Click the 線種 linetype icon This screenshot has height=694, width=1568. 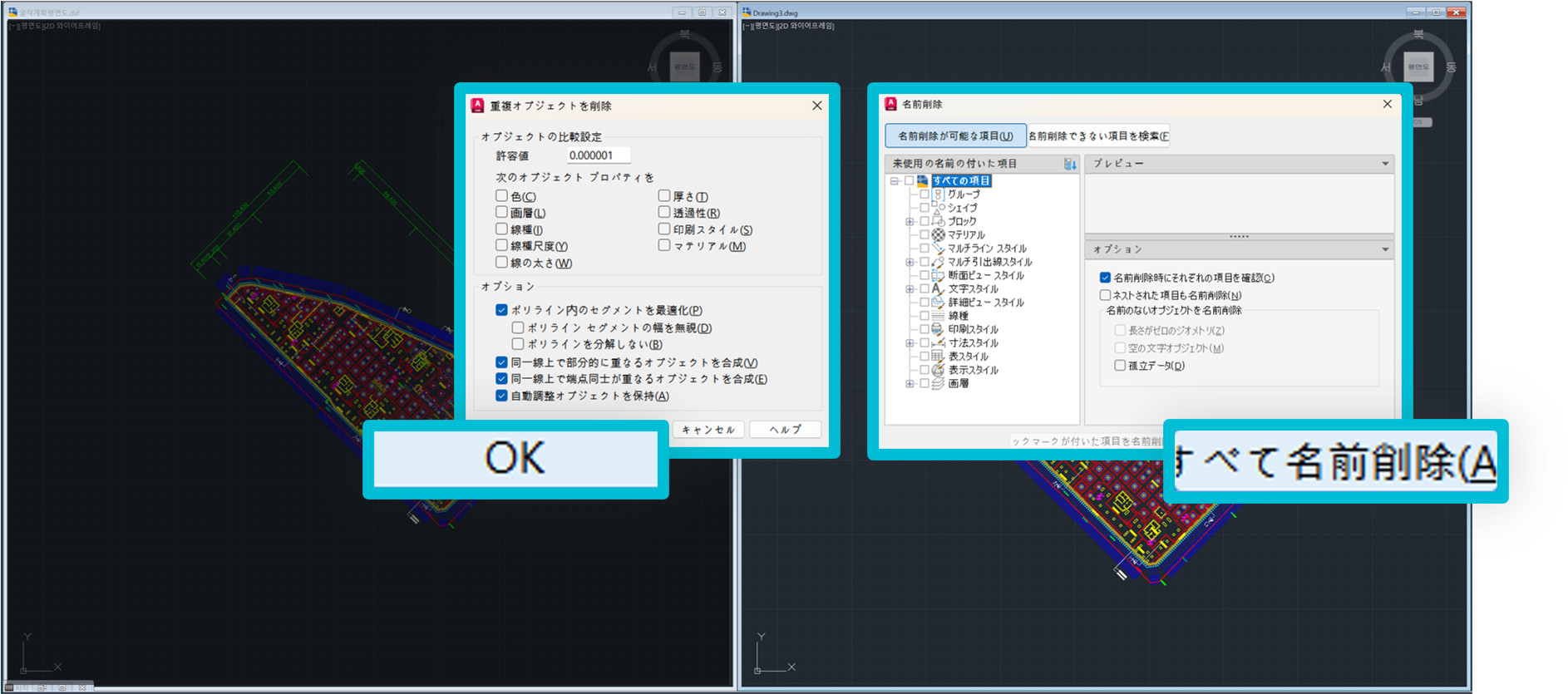[938, 316]
